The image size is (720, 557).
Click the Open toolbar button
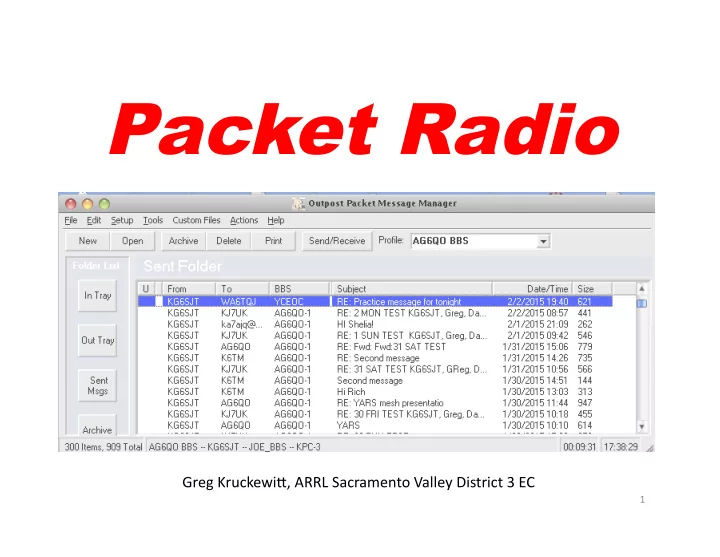[x=132, y=241]
